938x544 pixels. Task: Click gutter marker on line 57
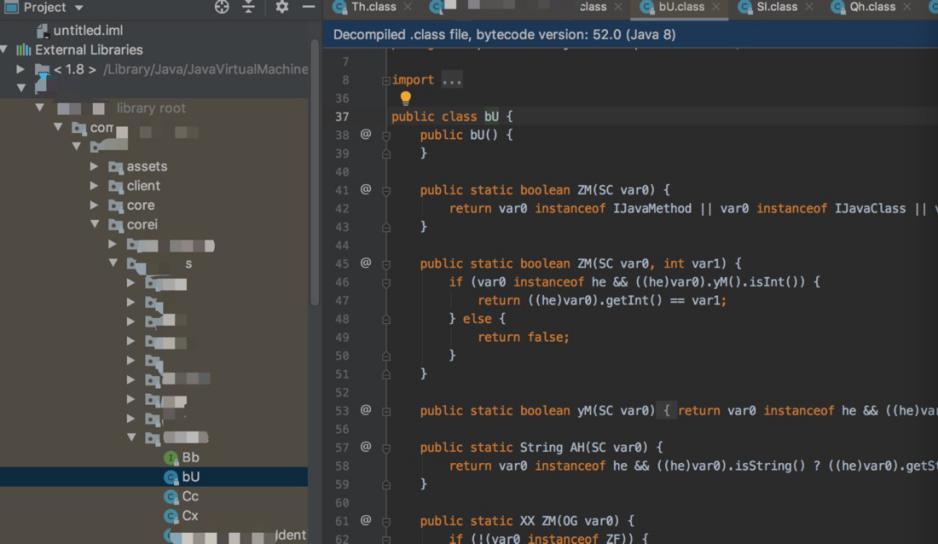click(x=366, y=447)
